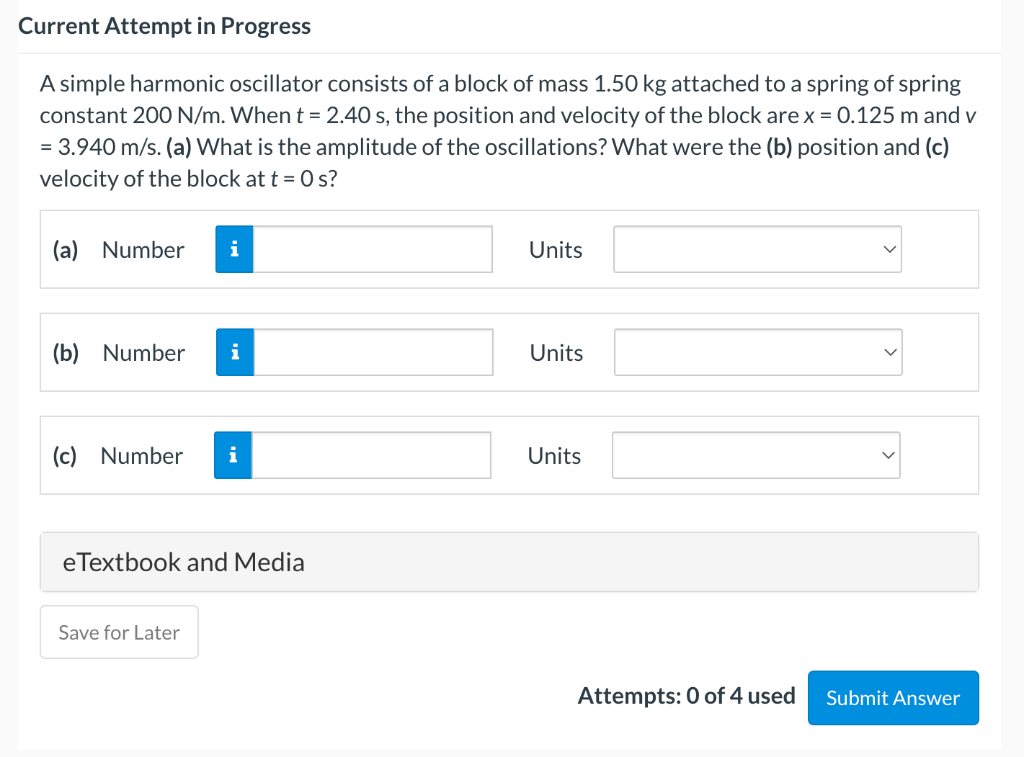Open the Units dropdown for part (c)

point(756,456)
